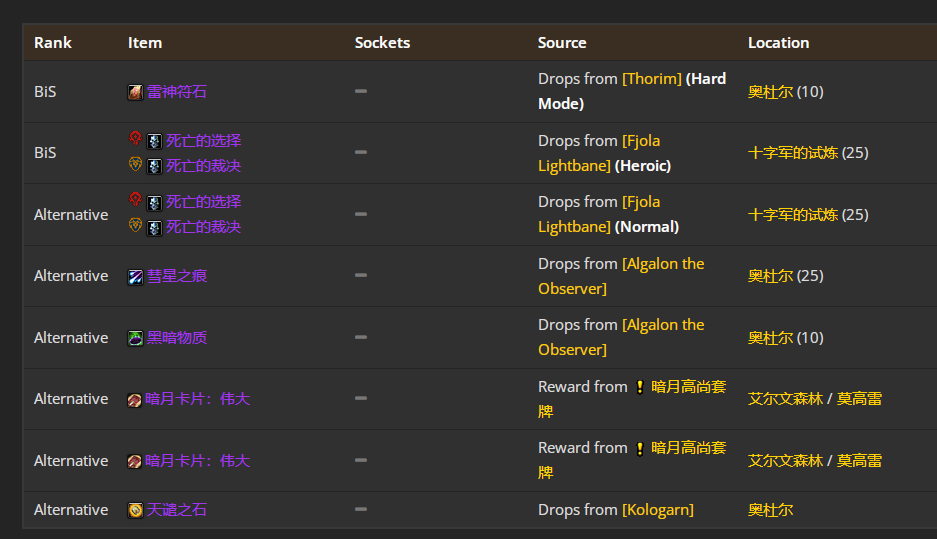Viewport: 937px width, 539px height.
Task: Click the 雷神符石 trinket icon
Action: click(x=135, y=92)
